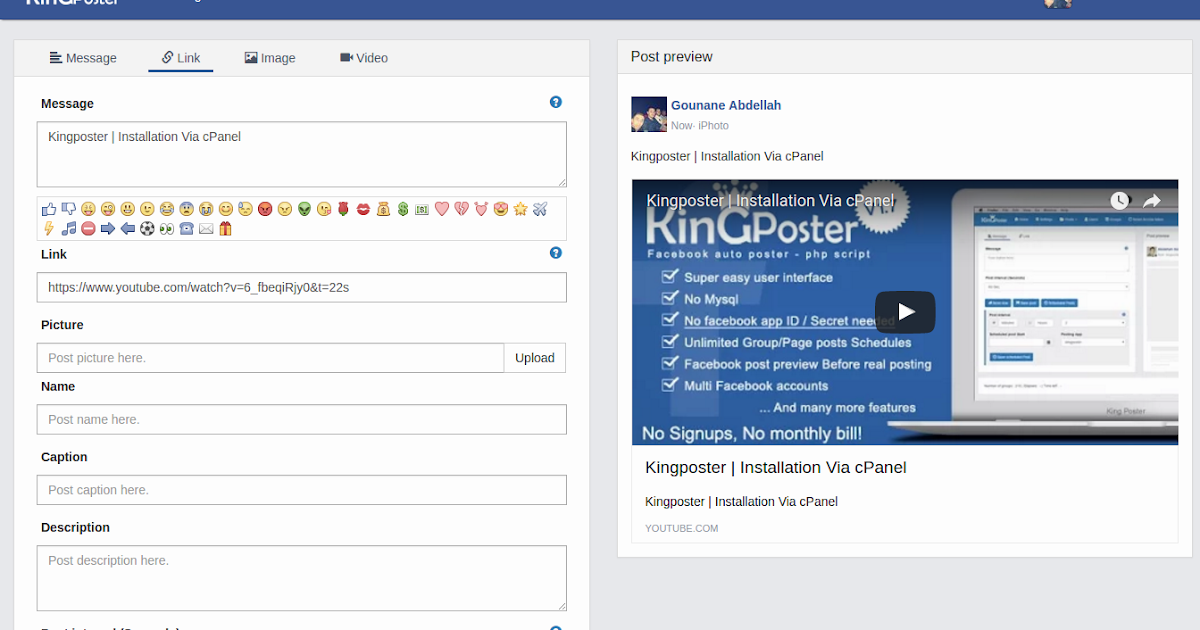The image size is (1200, 630).
Task: Insert the airplane emoji
Action: tap(540, 209)
